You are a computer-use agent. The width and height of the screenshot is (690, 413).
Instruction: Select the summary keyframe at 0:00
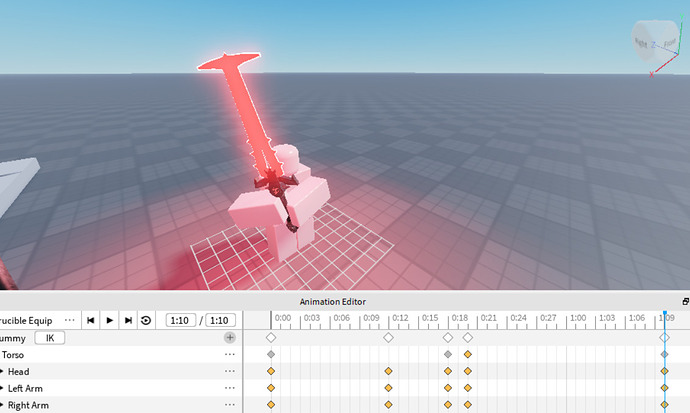271,338
